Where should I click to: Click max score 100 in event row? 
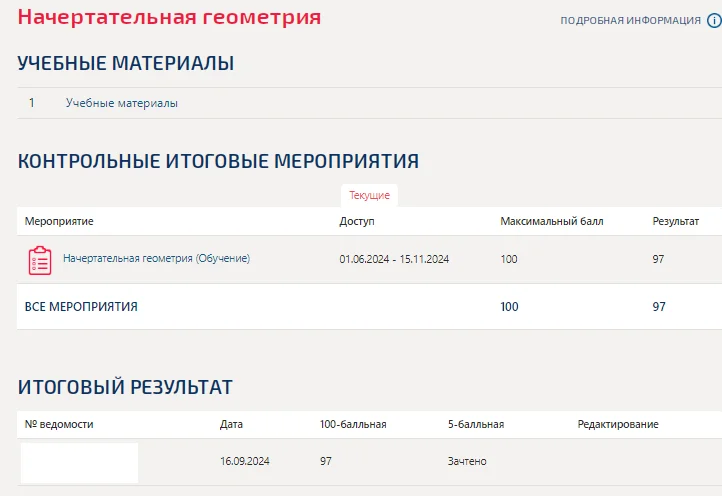[509, 259]
